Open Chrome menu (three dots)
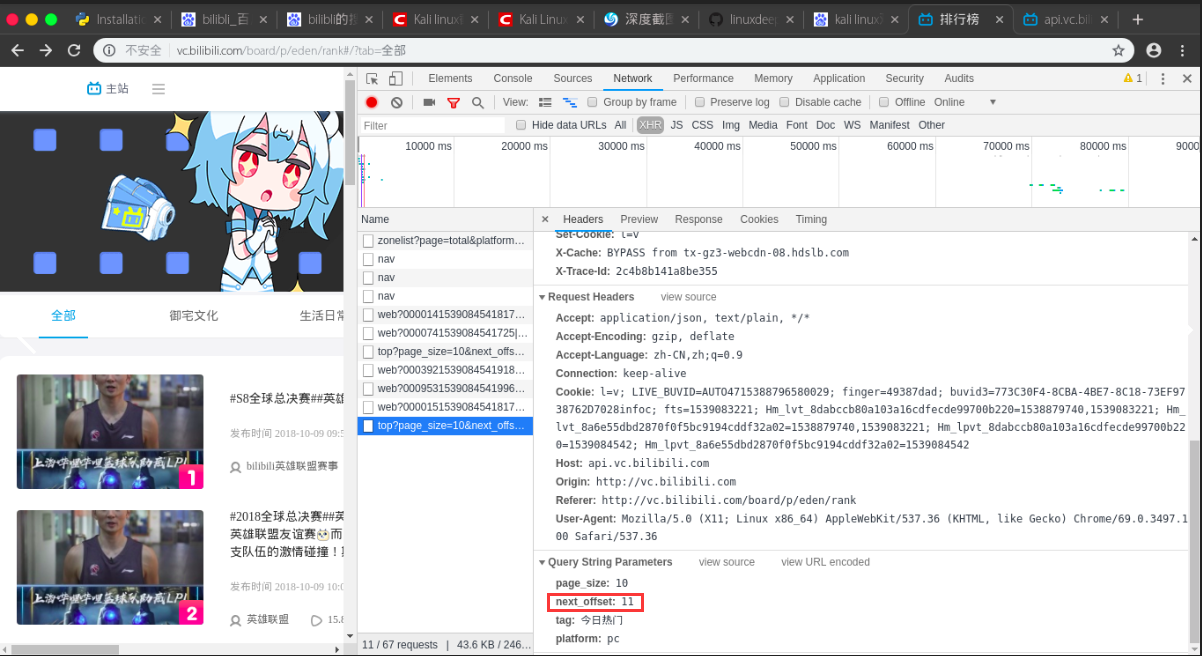1202x656 pixels. coord(1183,50)
